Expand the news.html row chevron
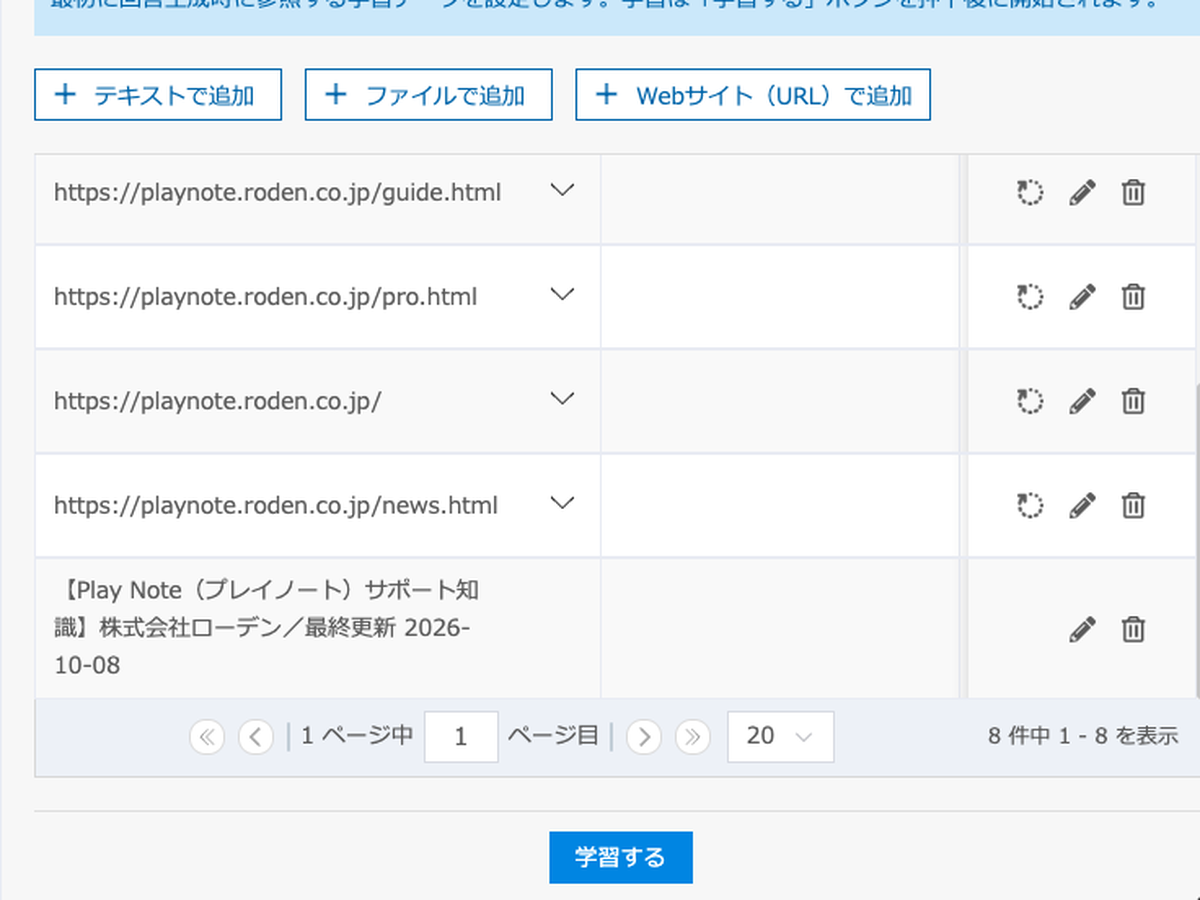The image size is (1200, 900). tap(564, 502)
